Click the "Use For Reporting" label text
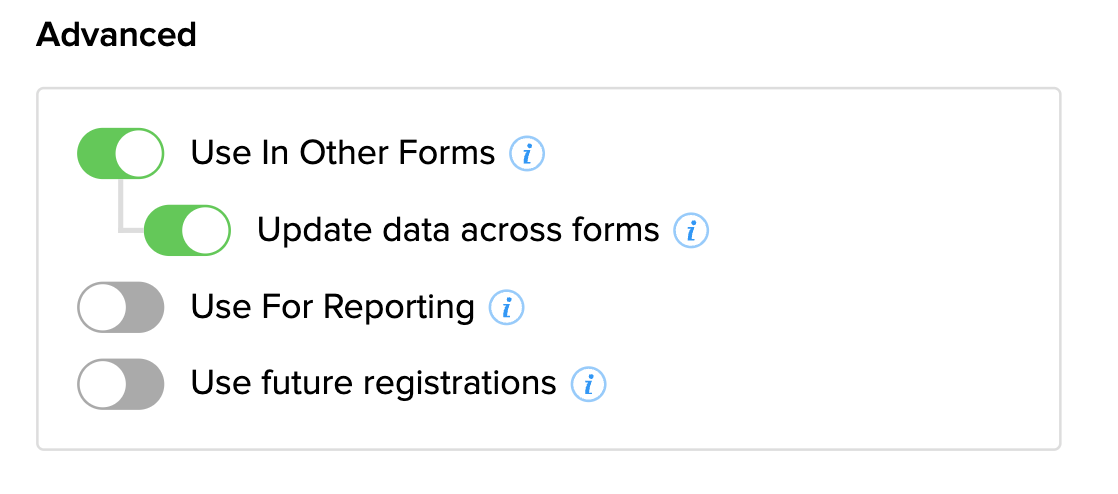 click(332, 307)
